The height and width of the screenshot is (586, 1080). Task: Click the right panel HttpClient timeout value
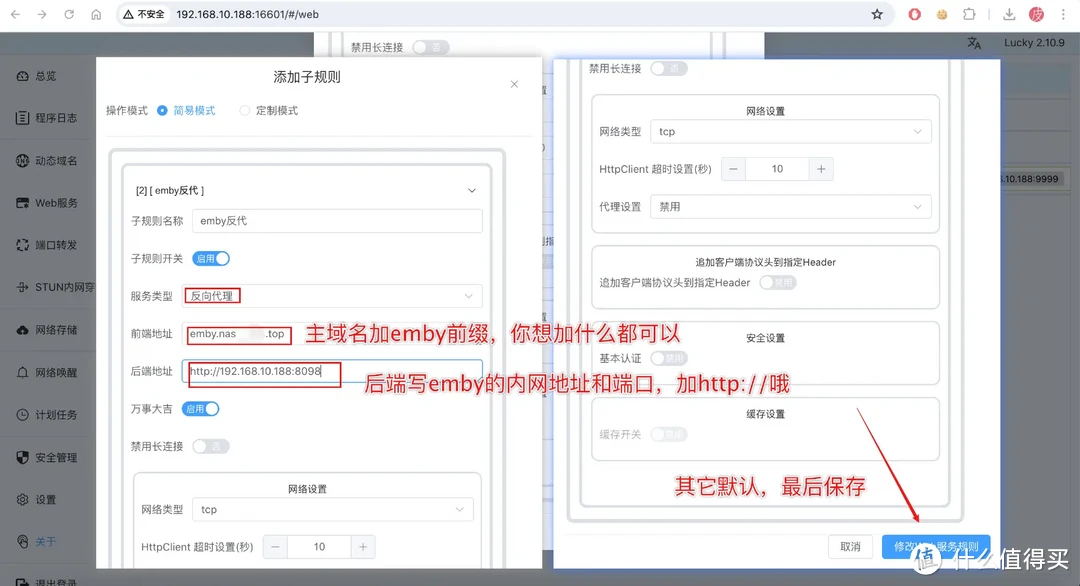point(777,169)
